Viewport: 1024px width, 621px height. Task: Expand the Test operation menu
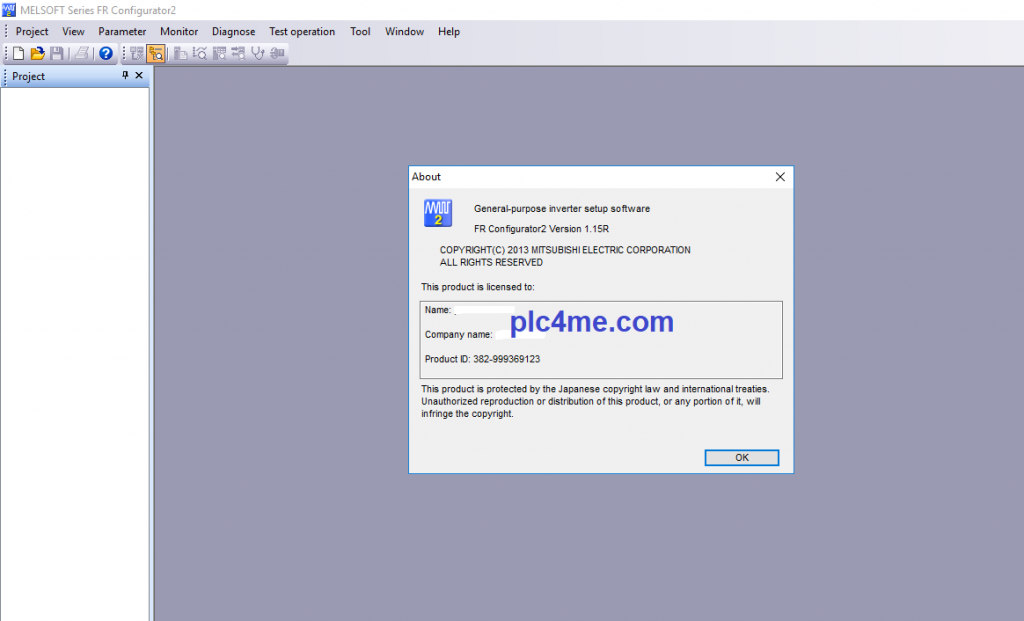click(302, 31)
